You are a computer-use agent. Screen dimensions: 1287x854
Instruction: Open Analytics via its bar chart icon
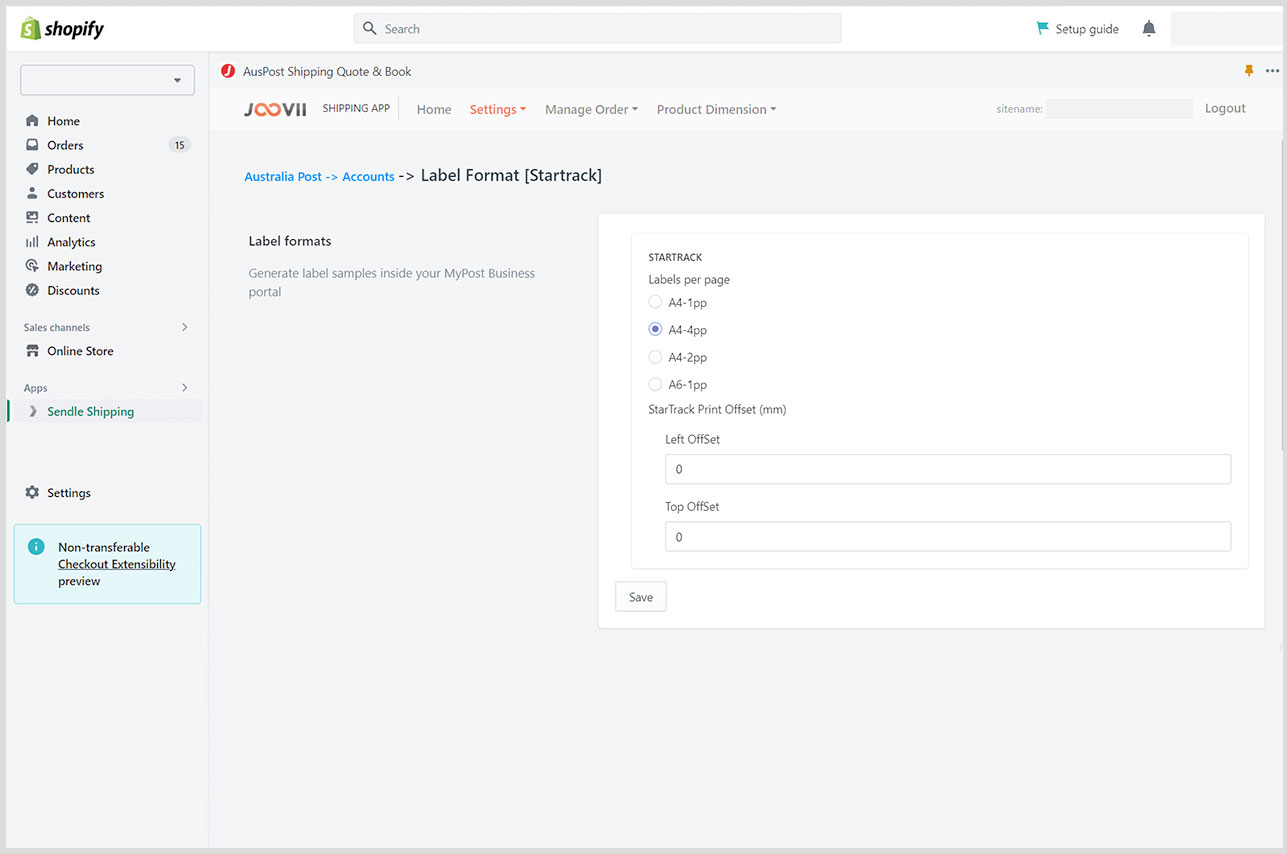click(32, 242)
